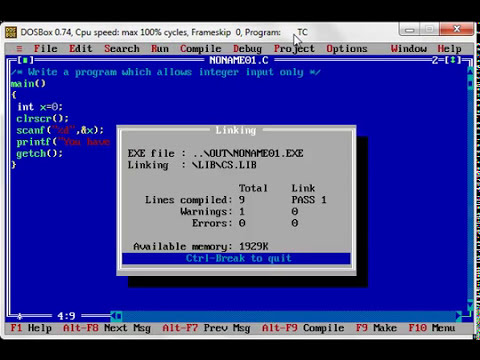This screenshot has width=480, height=360.
Task: Open the Help menu
Action: click(x=449, y=49)
